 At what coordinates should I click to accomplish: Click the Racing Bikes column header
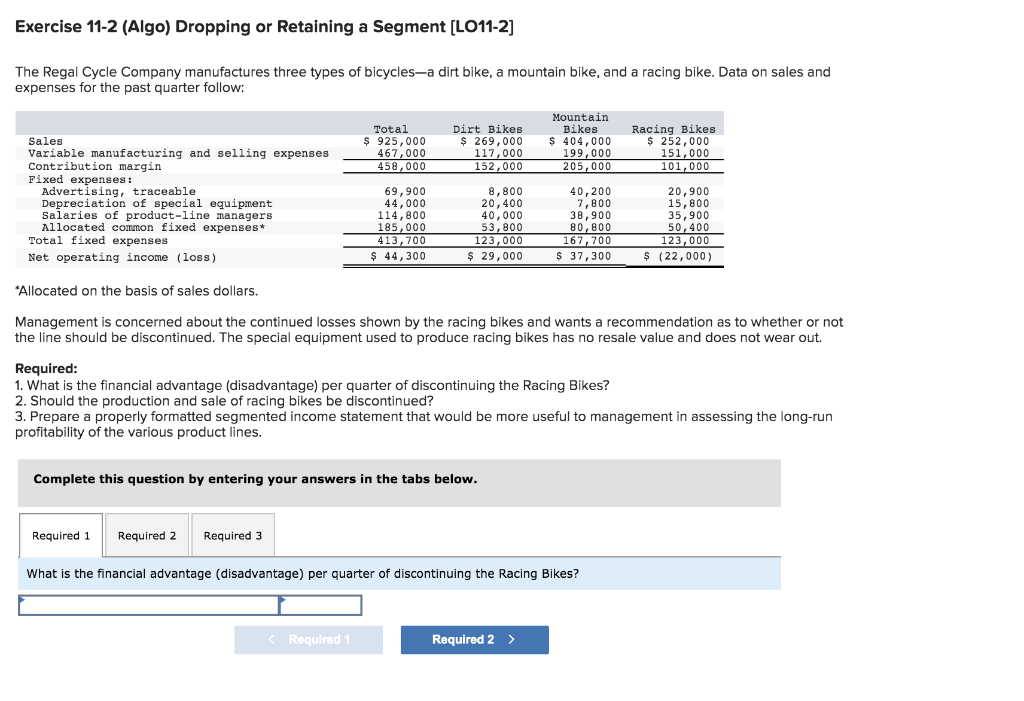(x=673, y=129)
